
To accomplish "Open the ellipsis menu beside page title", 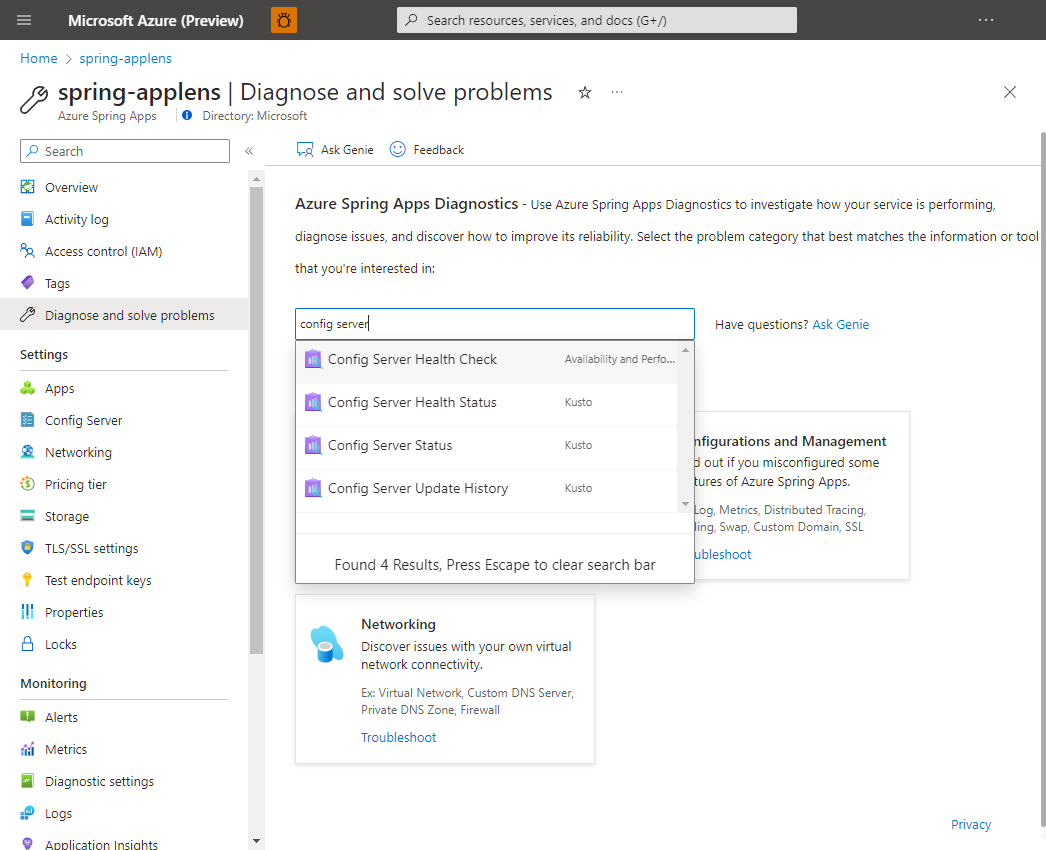I will pos(617,93).
